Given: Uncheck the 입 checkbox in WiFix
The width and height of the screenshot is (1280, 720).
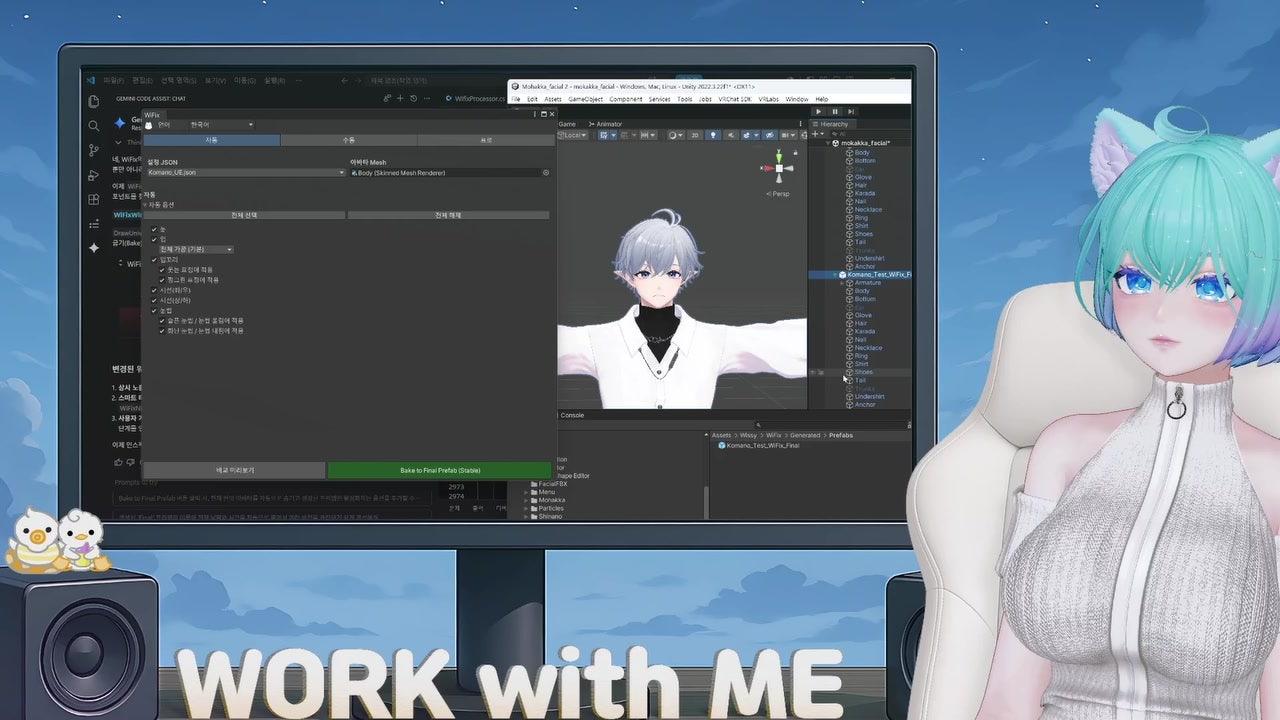Looking at the screenshot, I should click(154, 239).
